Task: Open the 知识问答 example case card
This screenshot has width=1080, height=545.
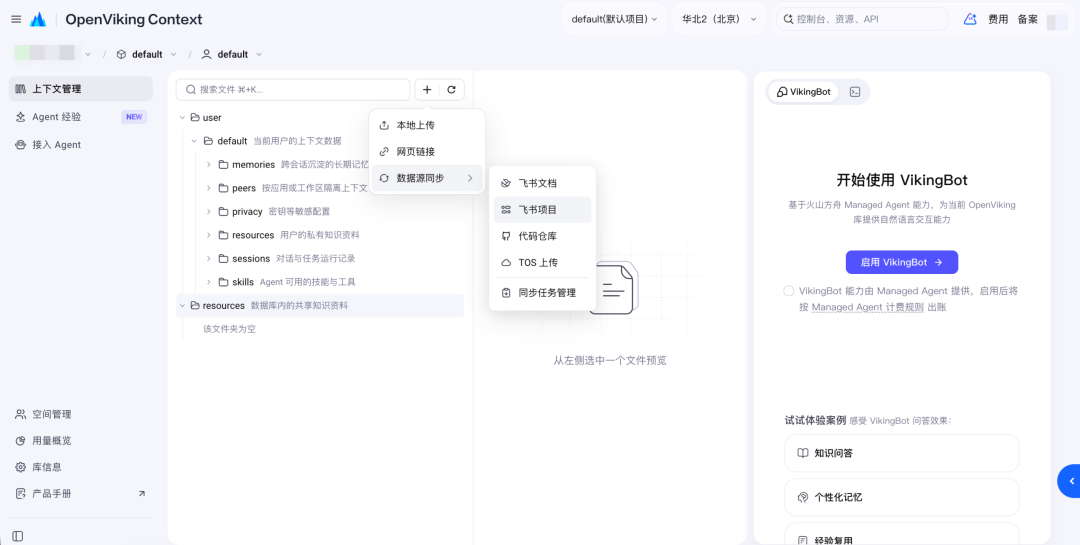Action: point(902,453)
